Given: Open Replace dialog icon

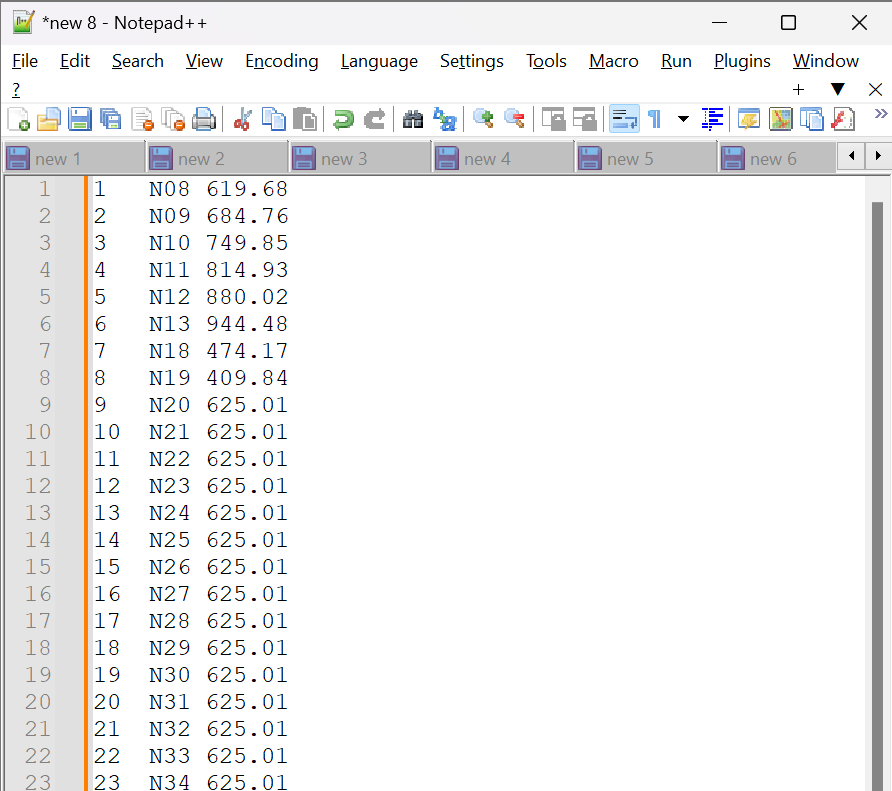Looking at the screenshot, I should click(444, 120).
